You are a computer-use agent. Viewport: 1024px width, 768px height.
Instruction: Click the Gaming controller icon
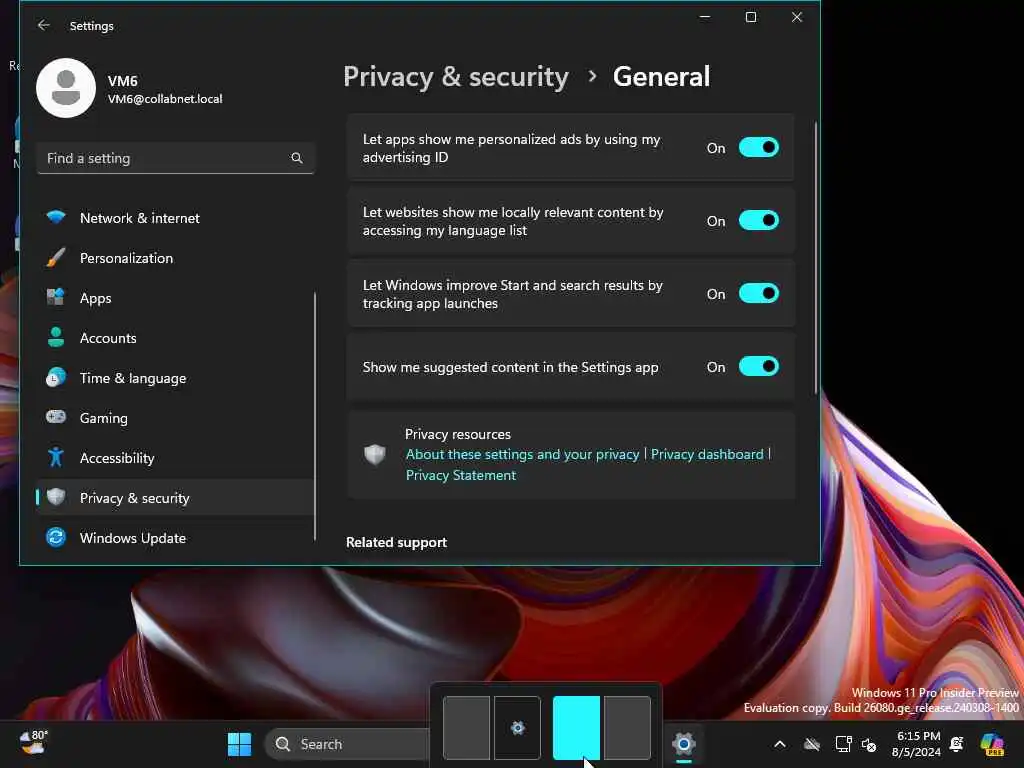point(56,417)
